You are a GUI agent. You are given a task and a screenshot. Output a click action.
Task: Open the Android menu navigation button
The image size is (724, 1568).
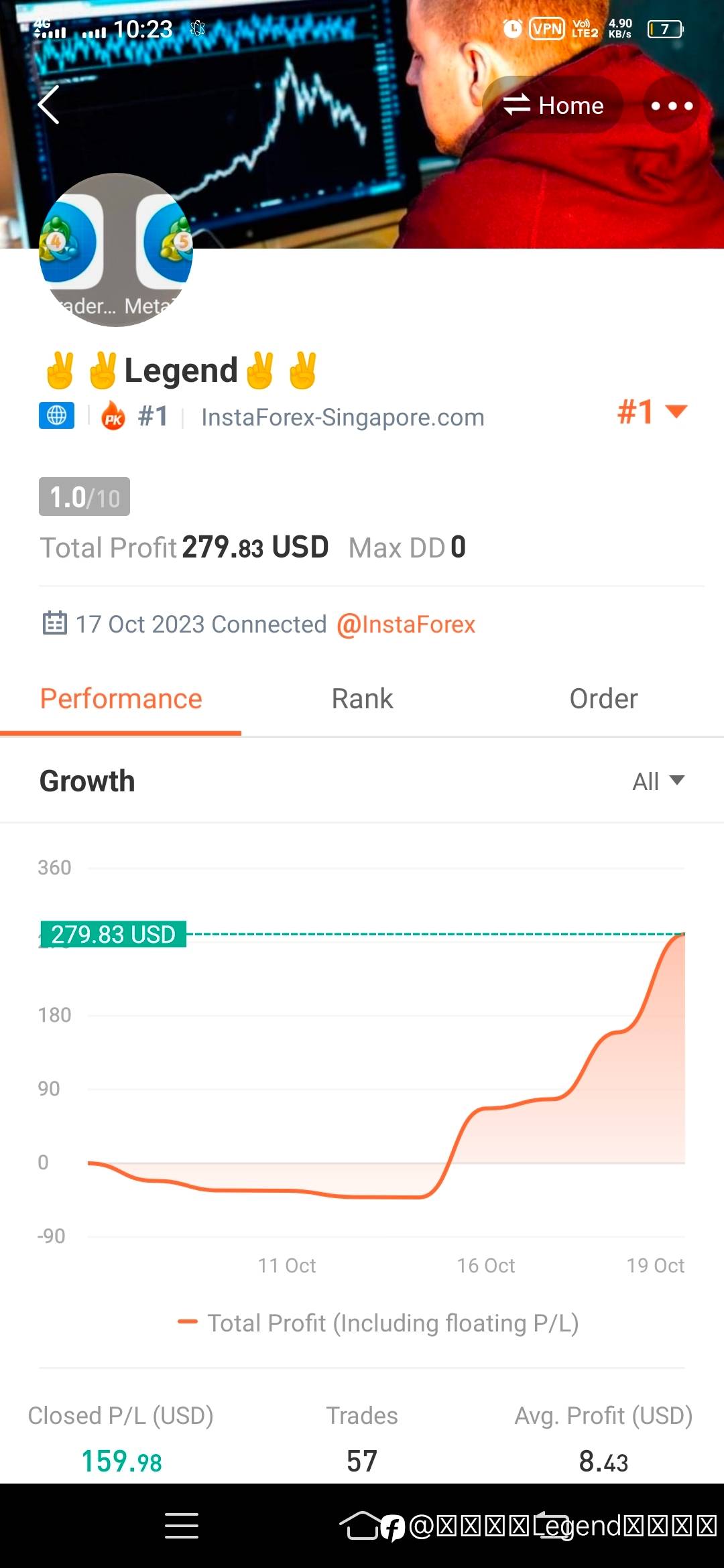tap(181, 1526)
